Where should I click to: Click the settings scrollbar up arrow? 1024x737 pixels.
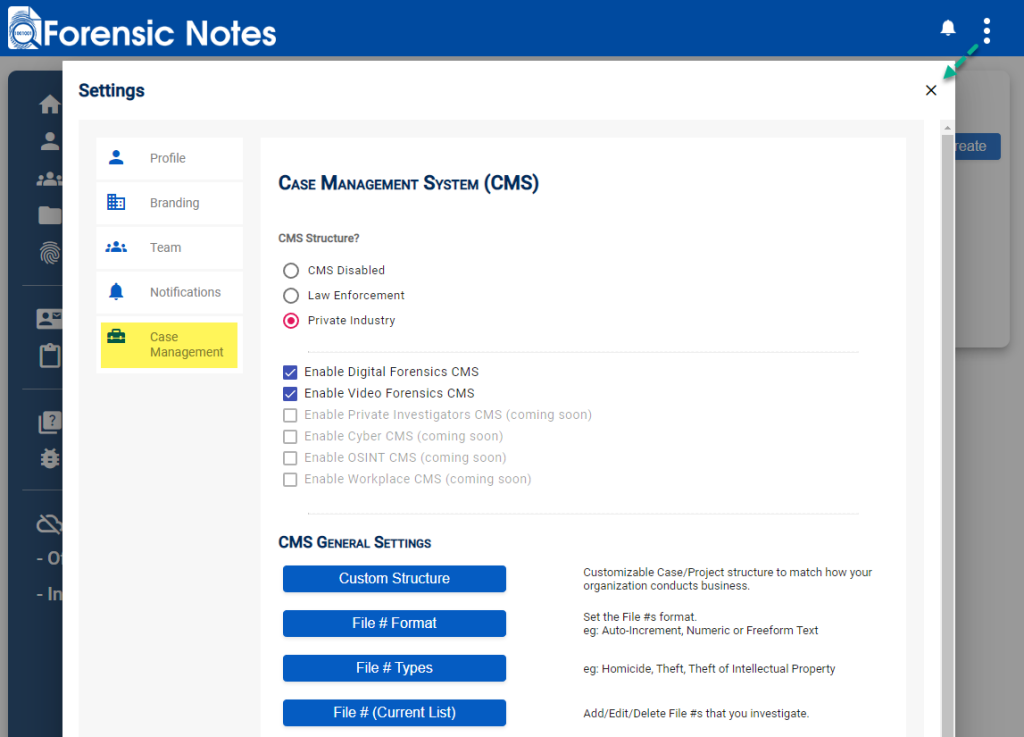coord(947,128)
